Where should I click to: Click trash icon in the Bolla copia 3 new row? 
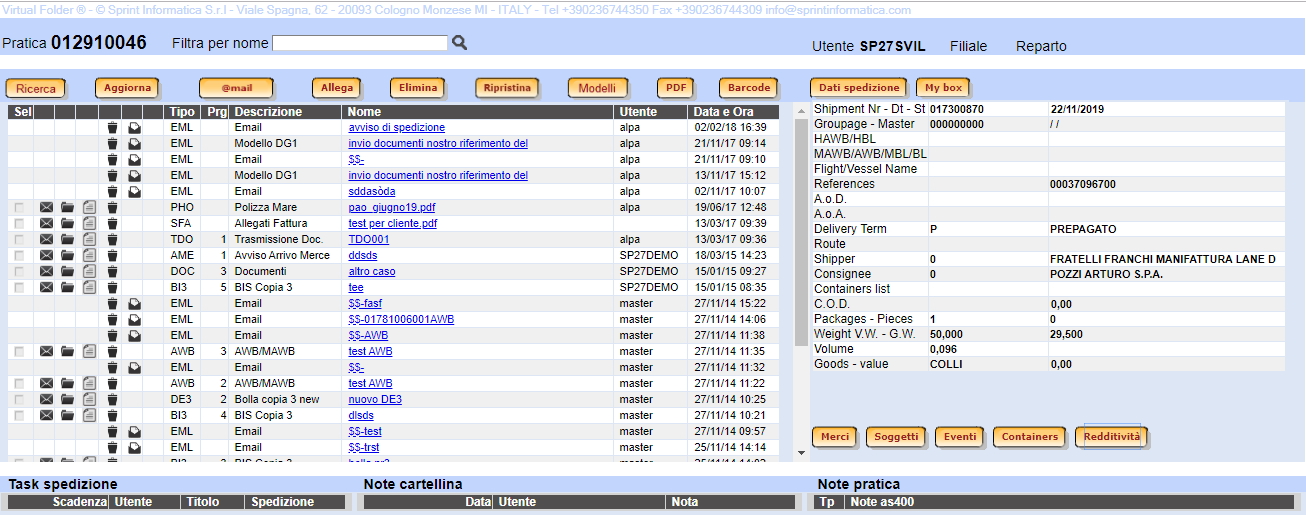[x=112, y=400]
